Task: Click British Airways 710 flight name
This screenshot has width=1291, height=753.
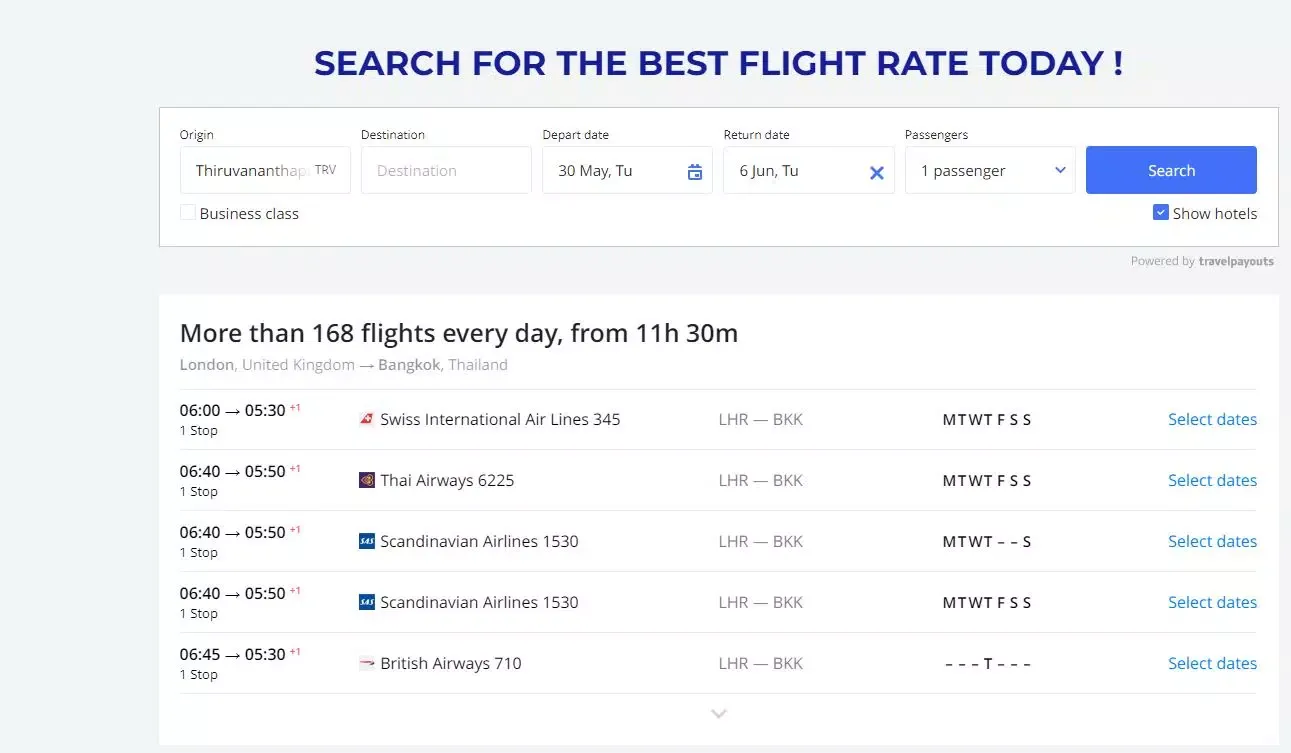Action: [x=451, y=663]
